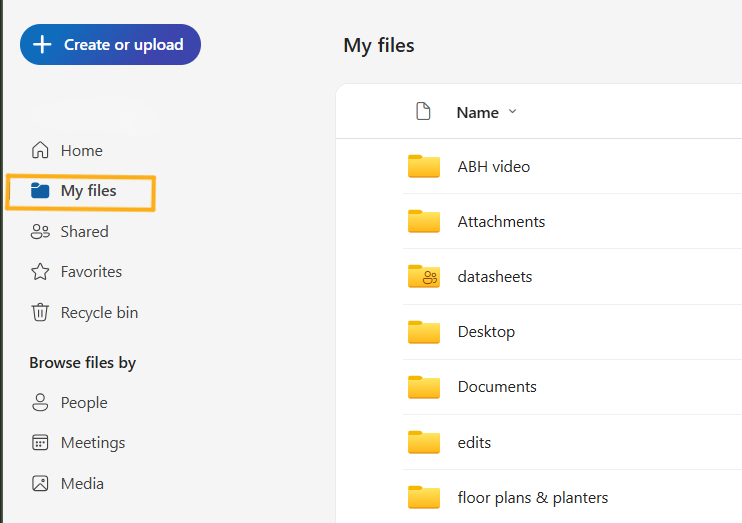Screen dimensions: 742x523
Task: Open the datasheets folder name
Action: (495, 276)
